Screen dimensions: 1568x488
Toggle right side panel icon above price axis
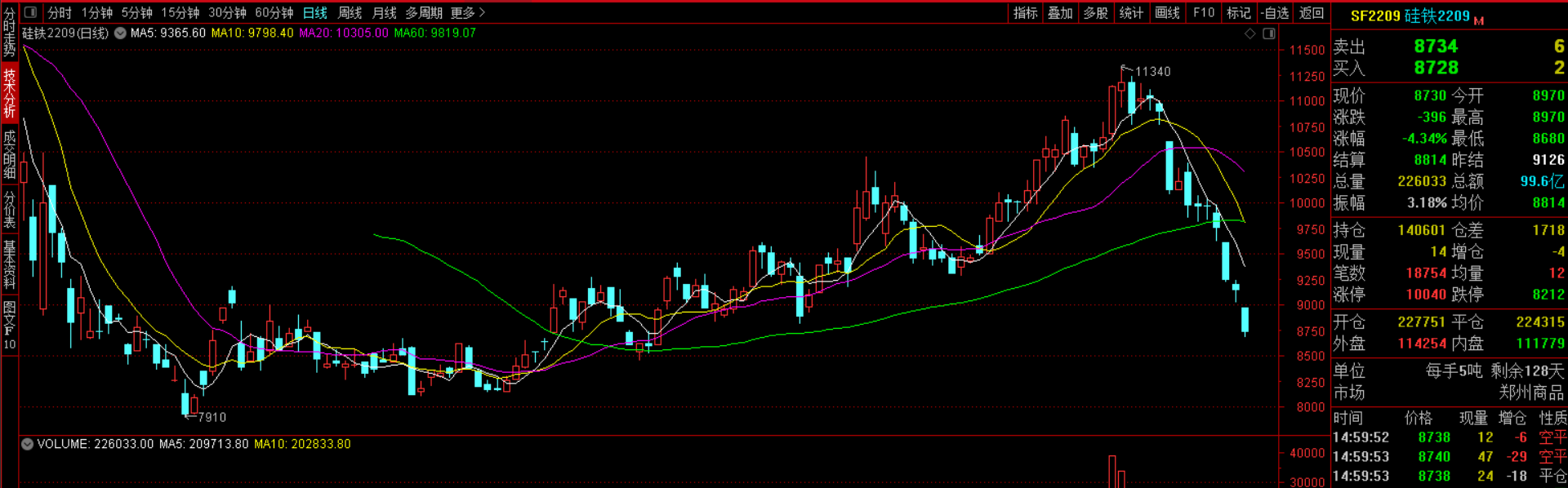(x=1269, y=33)
